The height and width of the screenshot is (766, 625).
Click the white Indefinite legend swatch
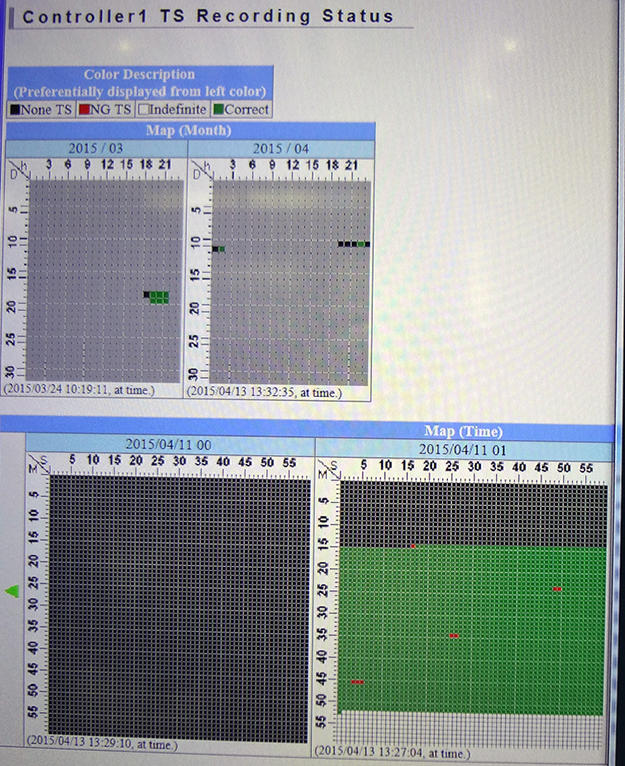pyautogui.click(x=143, y=109)
